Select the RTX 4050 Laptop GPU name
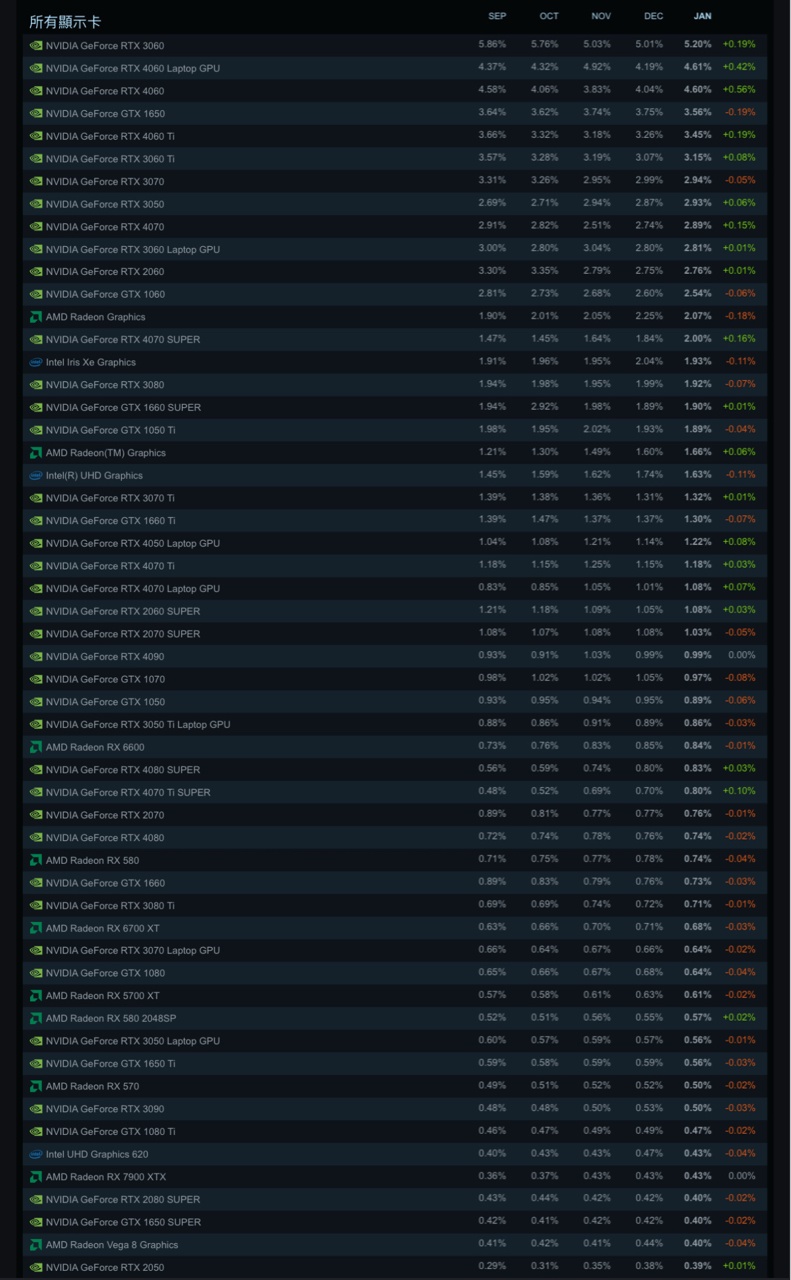The width and height of the screenshot is (791, 1280). 133,544
